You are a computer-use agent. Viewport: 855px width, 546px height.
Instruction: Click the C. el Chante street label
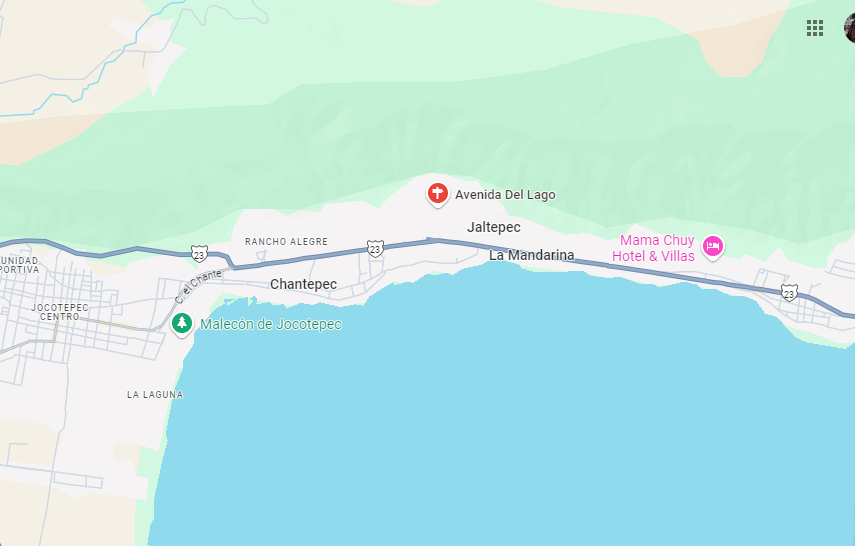pos(198,286)
